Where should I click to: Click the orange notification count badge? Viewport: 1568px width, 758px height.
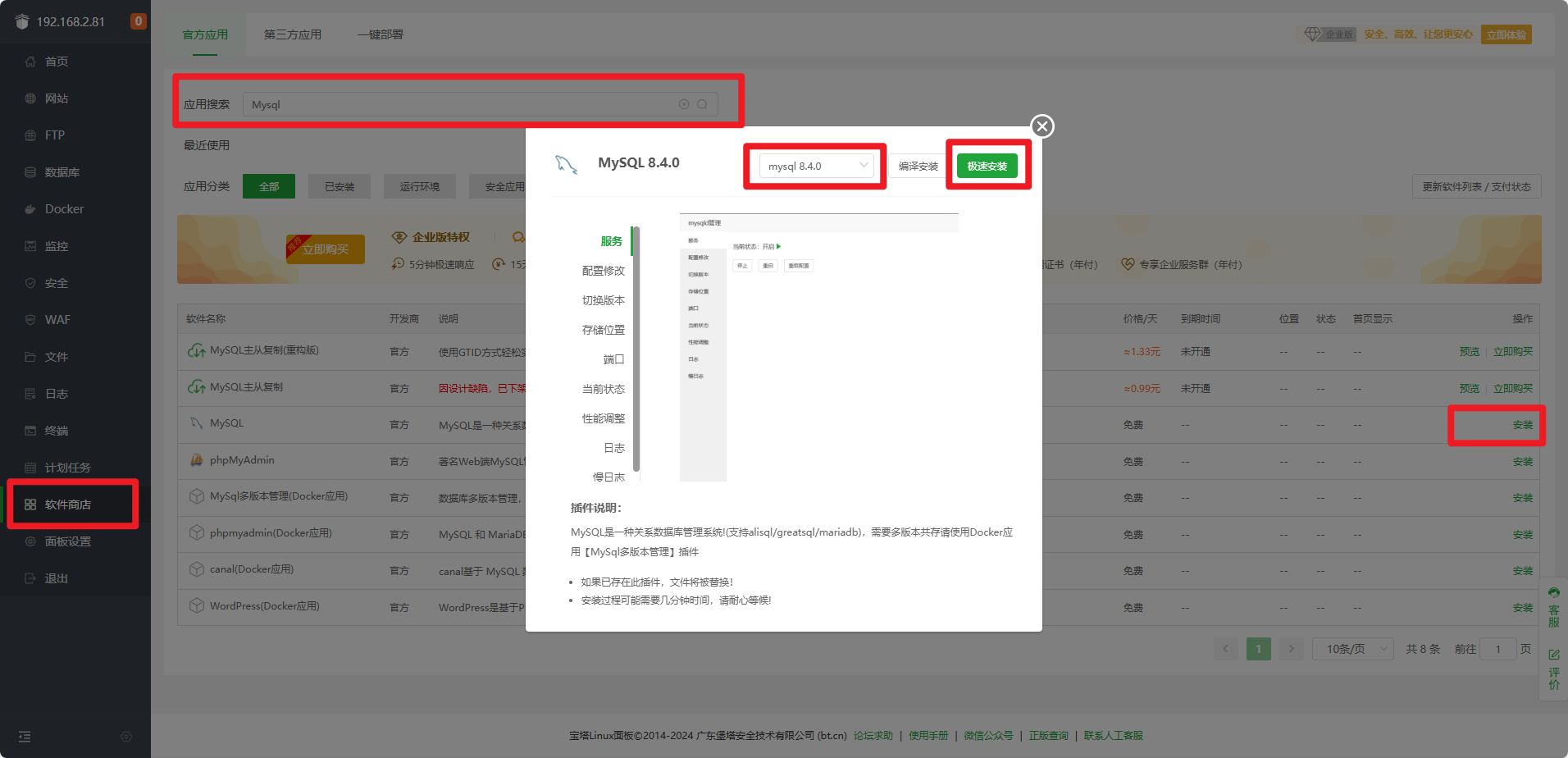coord(139,21)
